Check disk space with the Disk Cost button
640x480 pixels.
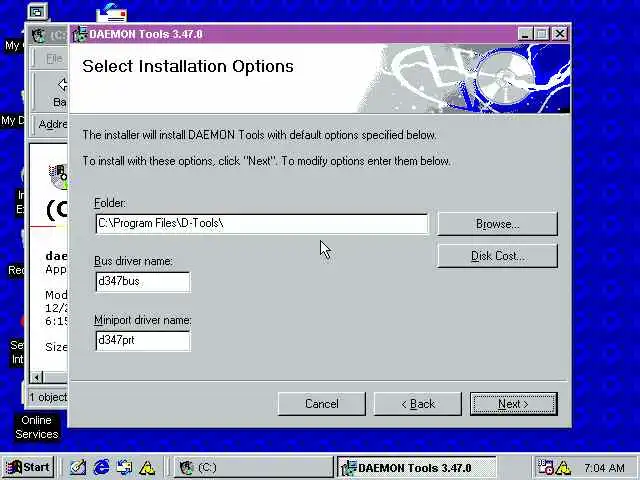pos(497,256)
